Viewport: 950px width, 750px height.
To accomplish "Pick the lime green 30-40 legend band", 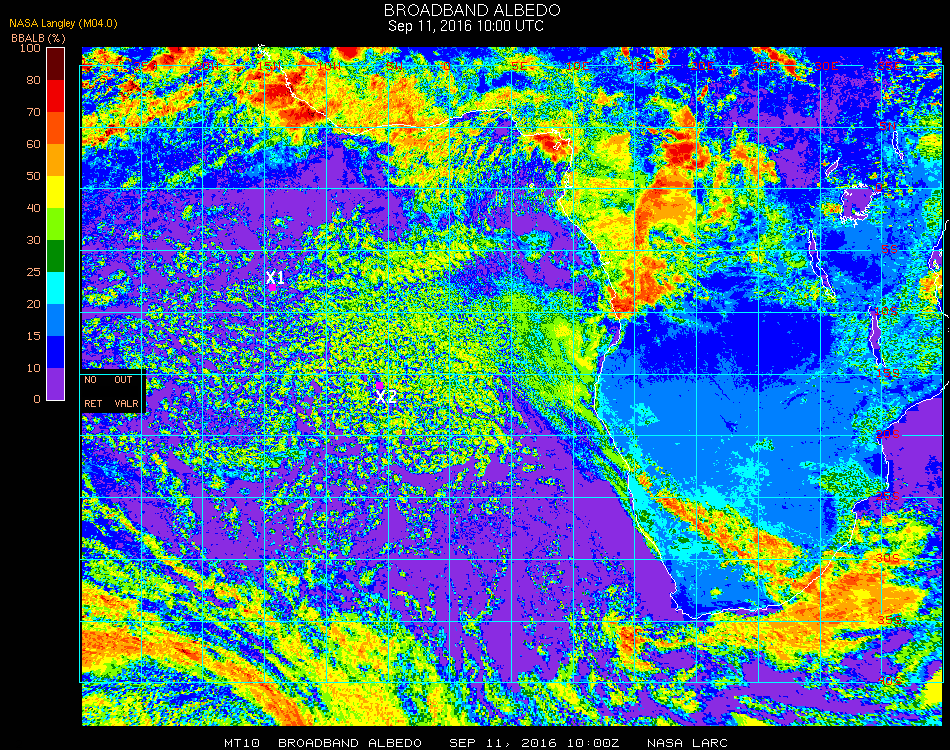I will [56, 224].
